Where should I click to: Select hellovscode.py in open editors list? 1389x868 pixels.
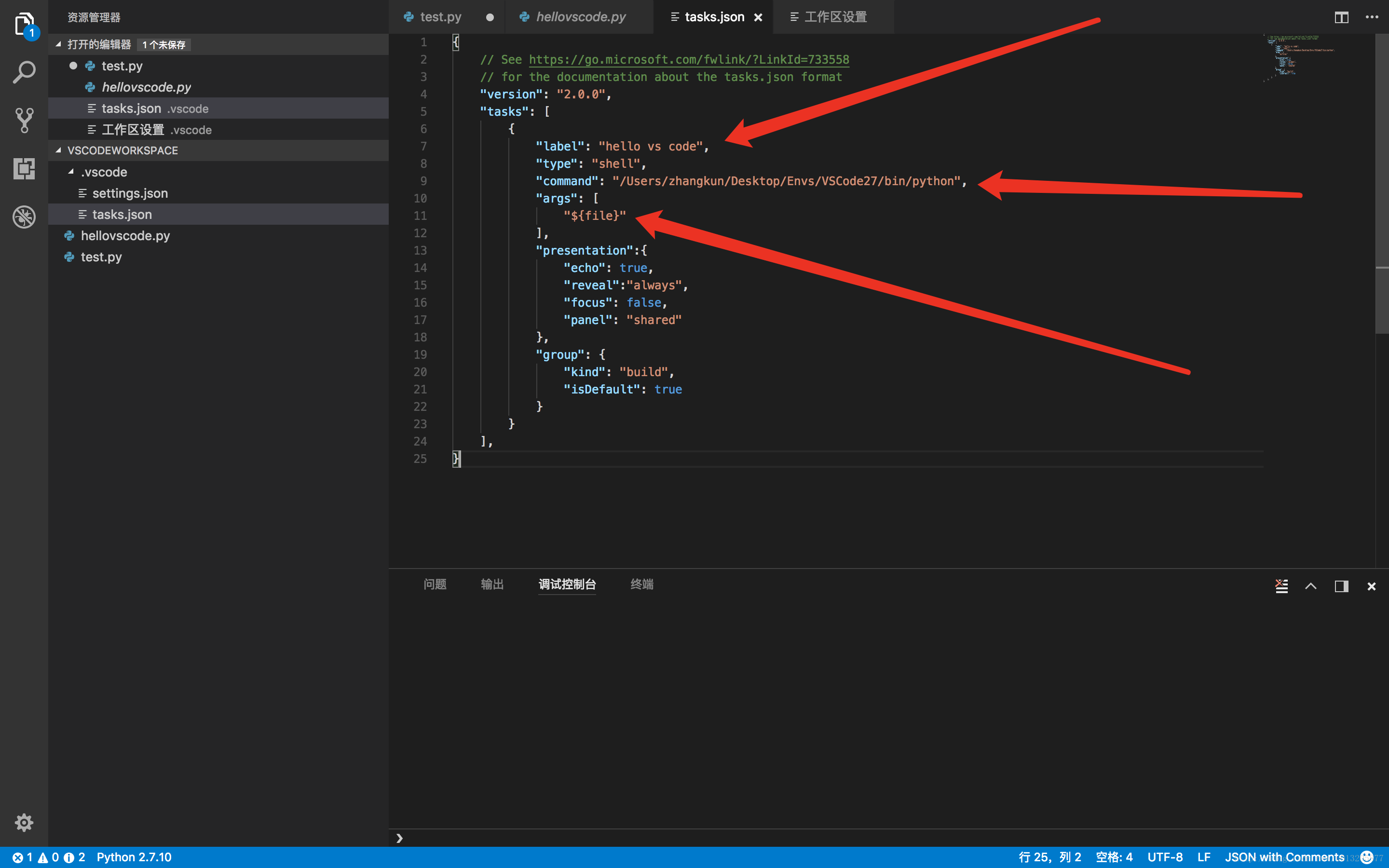click(x=218, y=87)
